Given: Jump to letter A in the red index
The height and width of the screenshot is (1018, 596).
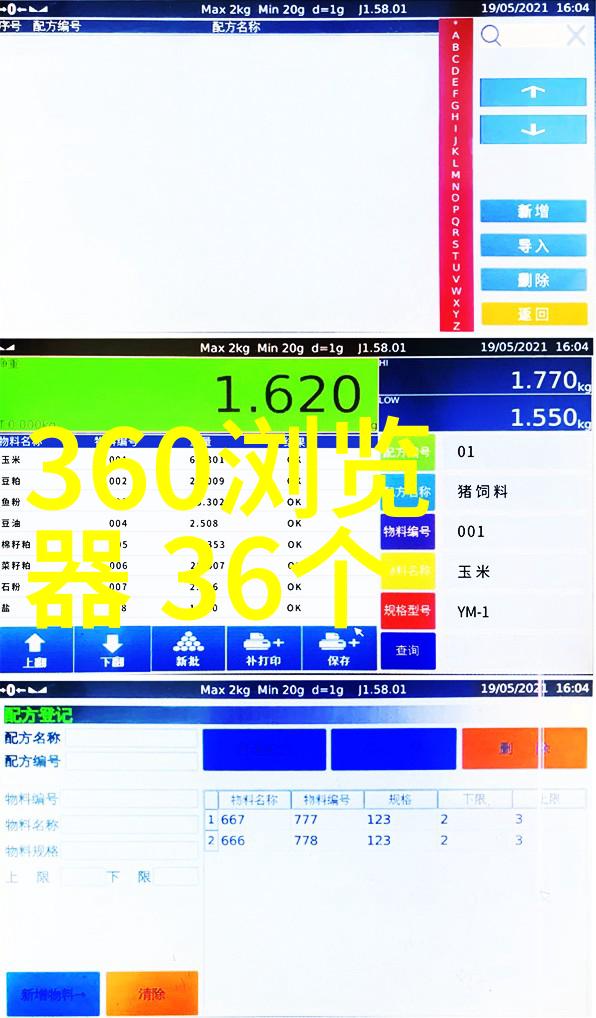Looking at the screenshot, I should (456, 36).
